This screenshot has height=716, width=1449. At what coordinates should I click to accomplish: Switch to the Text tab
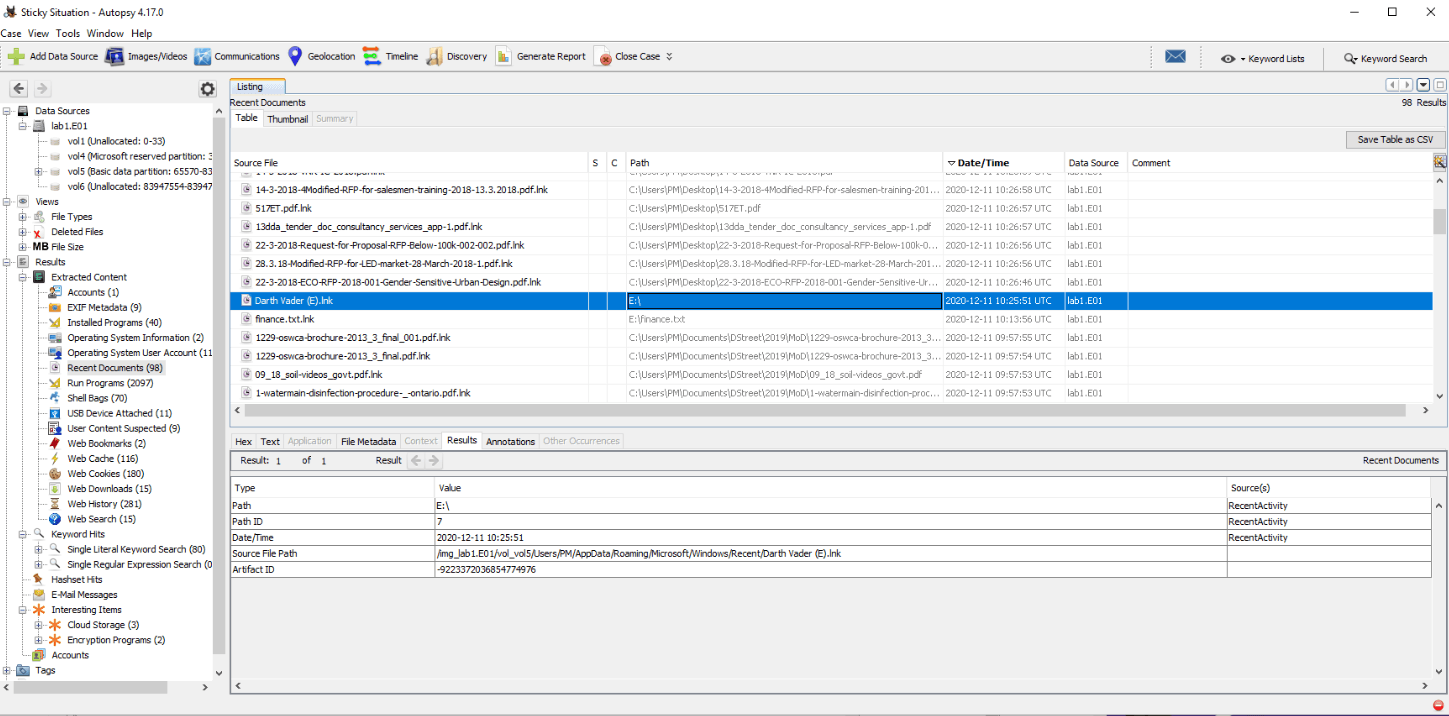click(x=270, y=441)
